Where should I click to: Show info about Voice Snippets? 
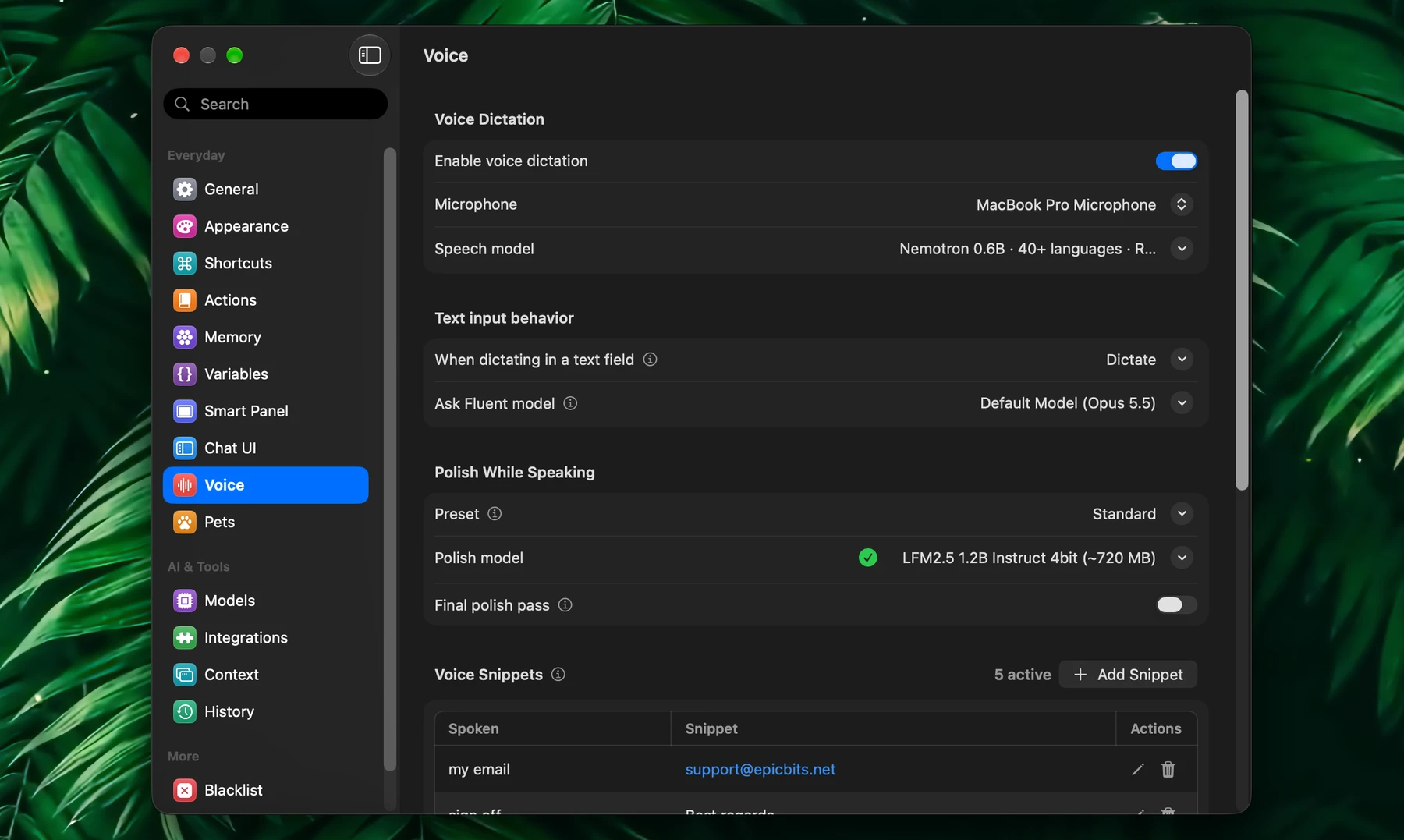tap(558, 674)
